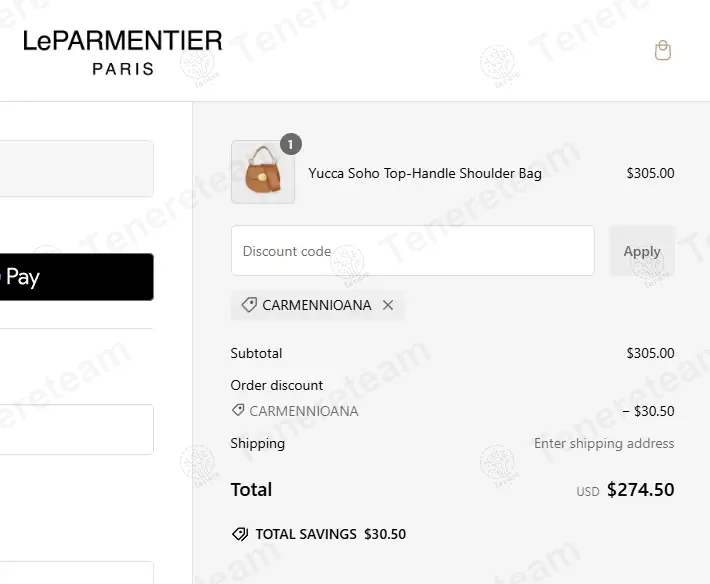Focus the grey input field left of the product

[x=76, y=168]
